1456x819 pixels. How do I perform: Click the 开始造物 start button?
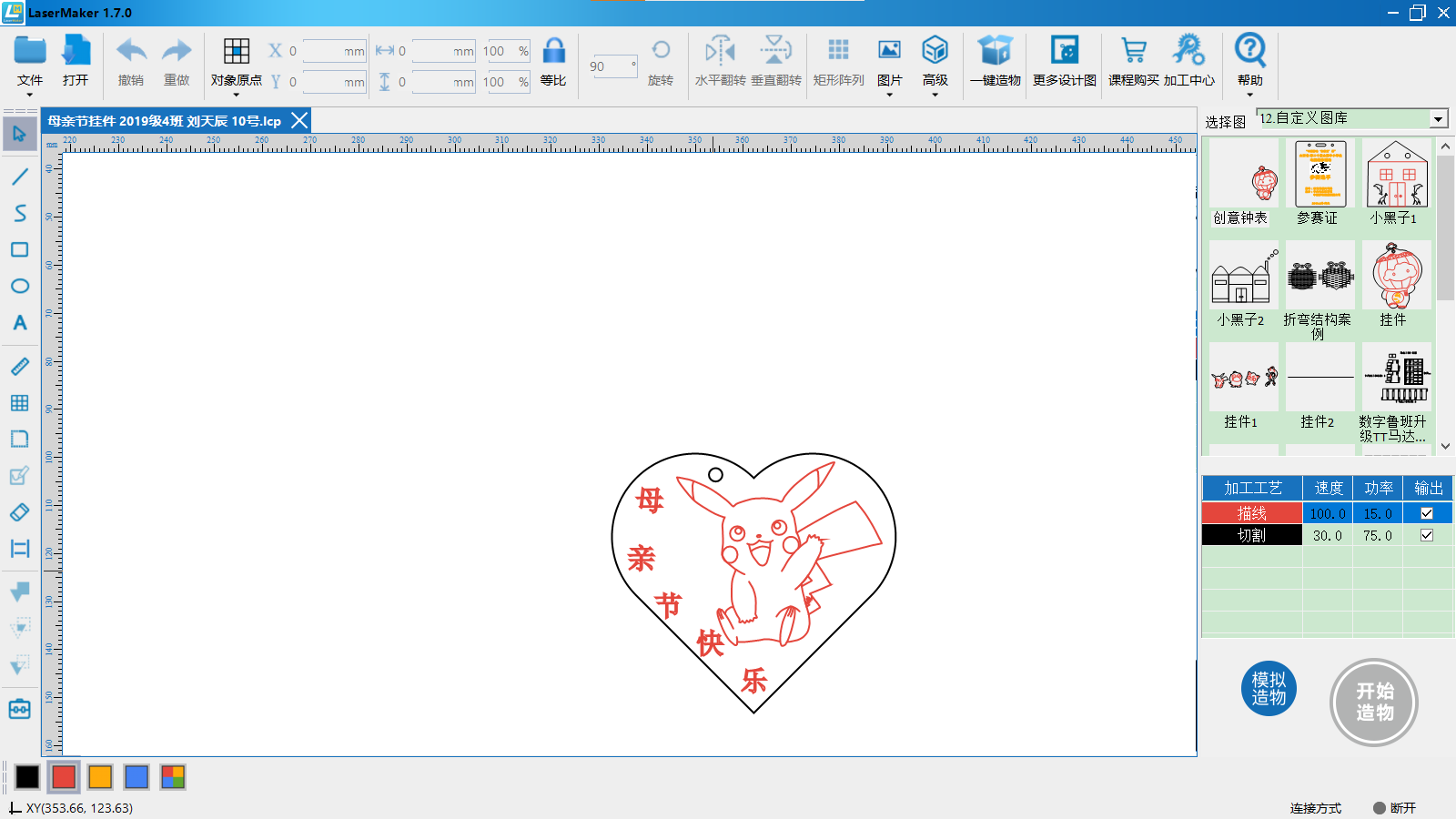pos(1374,702)
